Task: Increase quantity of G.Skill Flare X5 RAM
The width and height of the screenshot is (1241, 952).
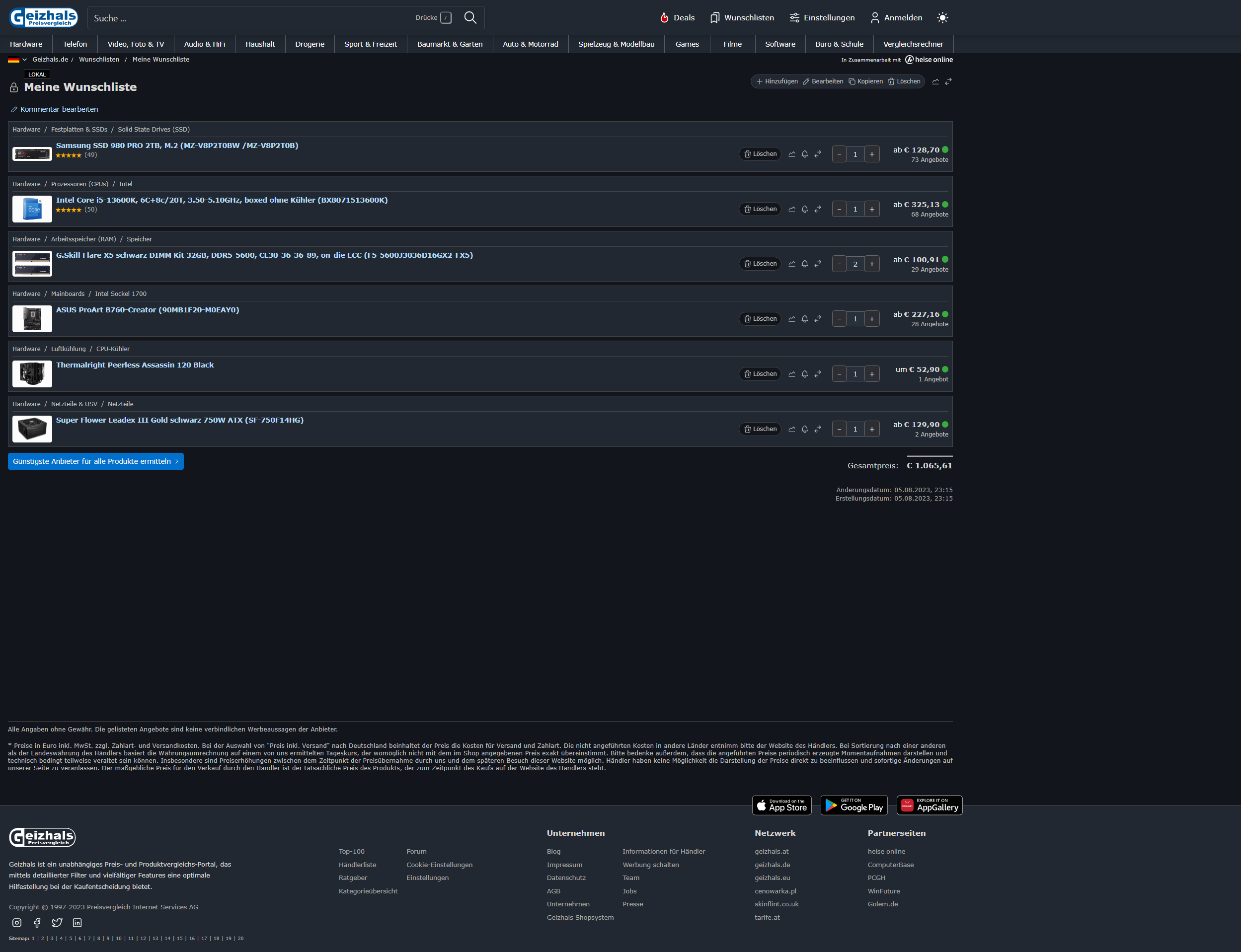Action: [x=872, y=264]
